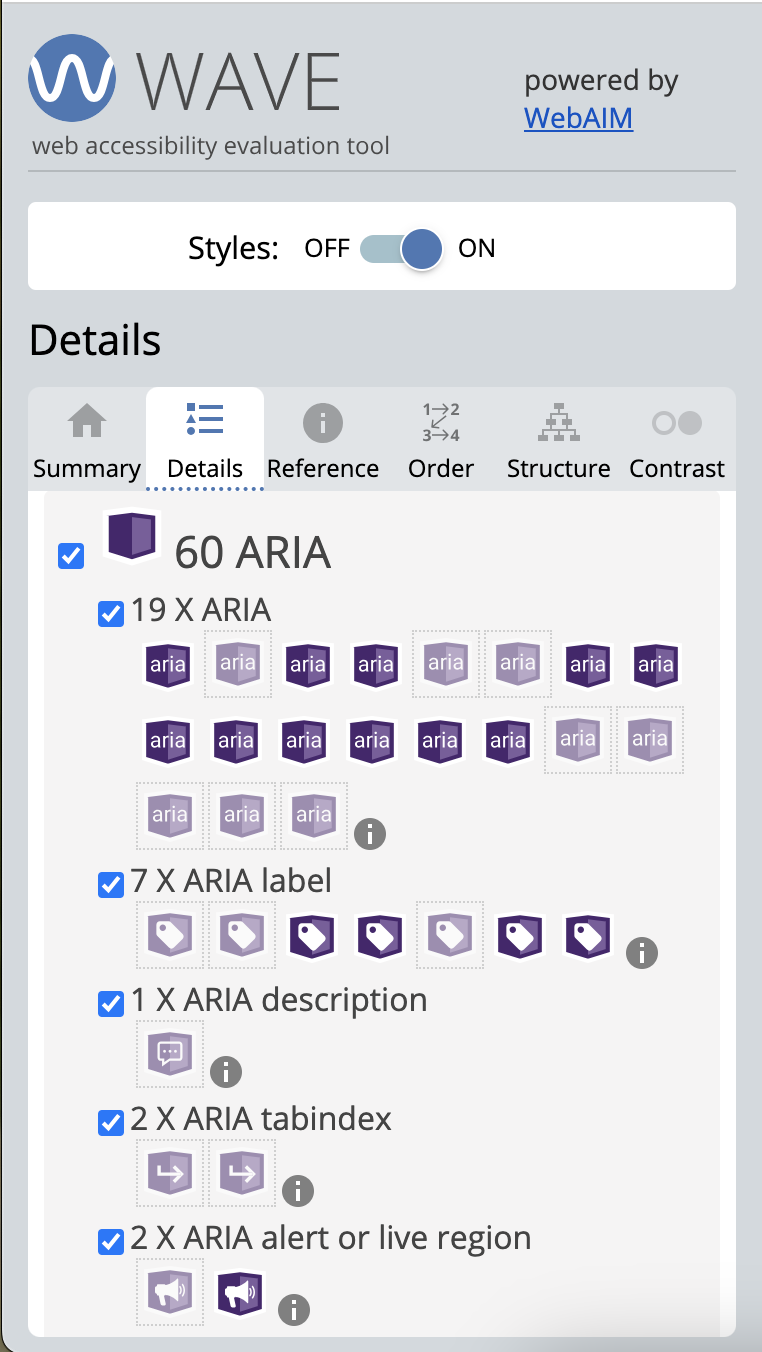Viewport: 762px width, 1352px height.
Task: Click the purple ARIA label tag icon
Action: click(311, 935)
